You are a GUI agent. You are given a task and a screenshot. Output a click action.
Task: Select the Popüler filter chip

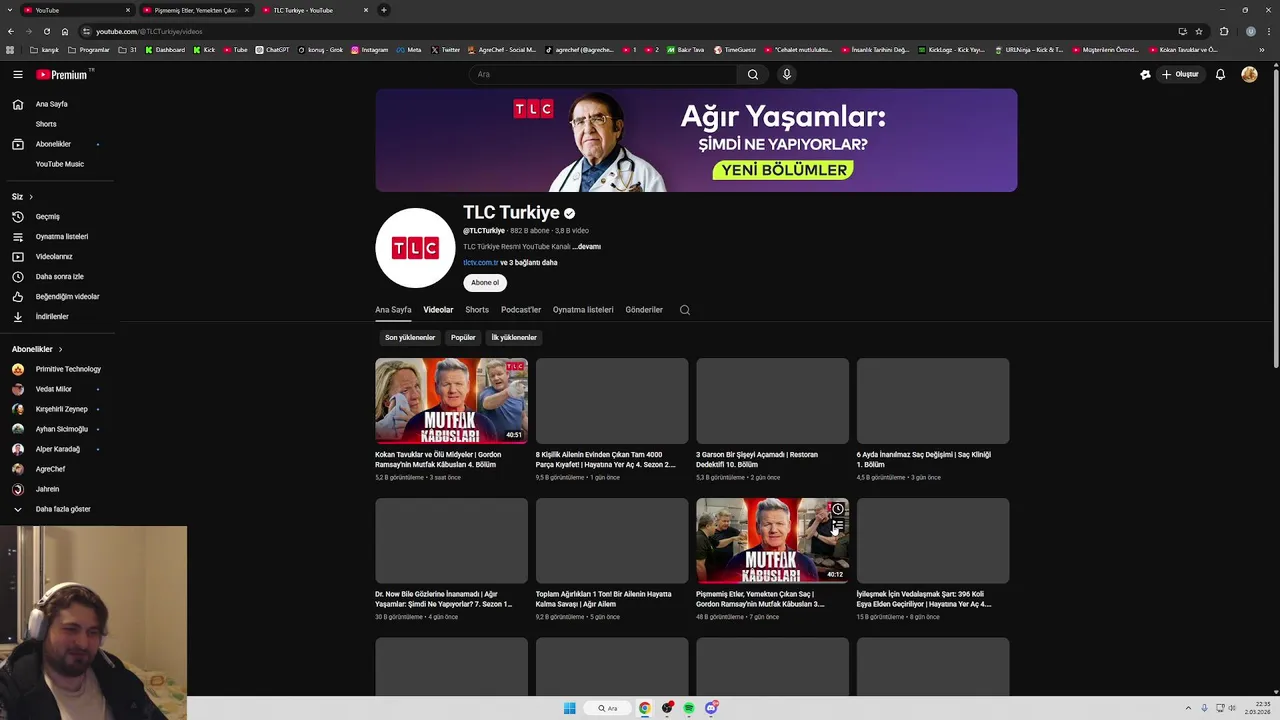[463, 338]
